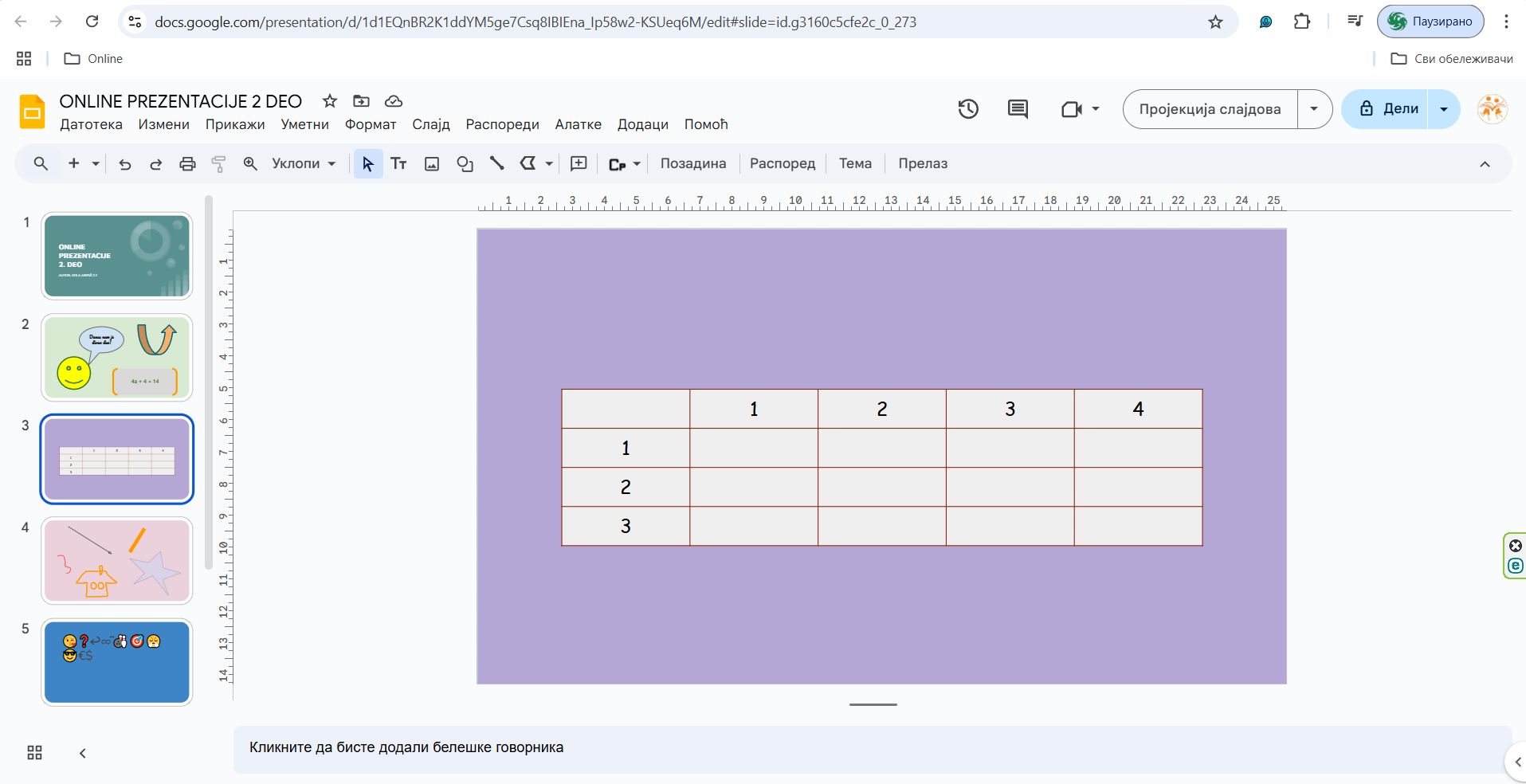Open the Формат menu
The image size is (1526, 784).
[x=370, y=124]
